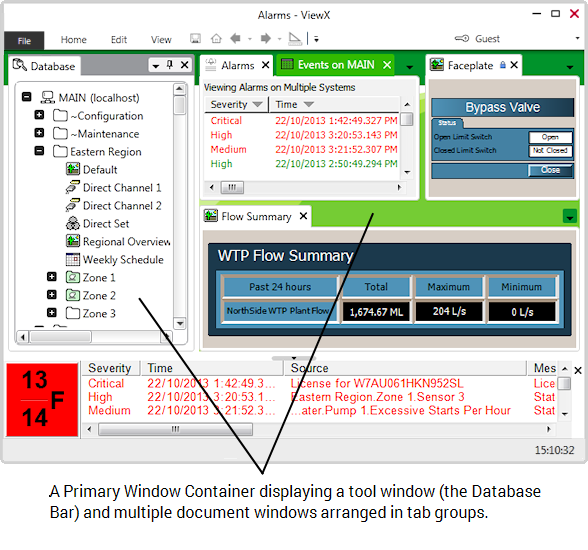
Task: Click the Close button on Bypass Valve faceplate
Action: [x=550, y=170]
